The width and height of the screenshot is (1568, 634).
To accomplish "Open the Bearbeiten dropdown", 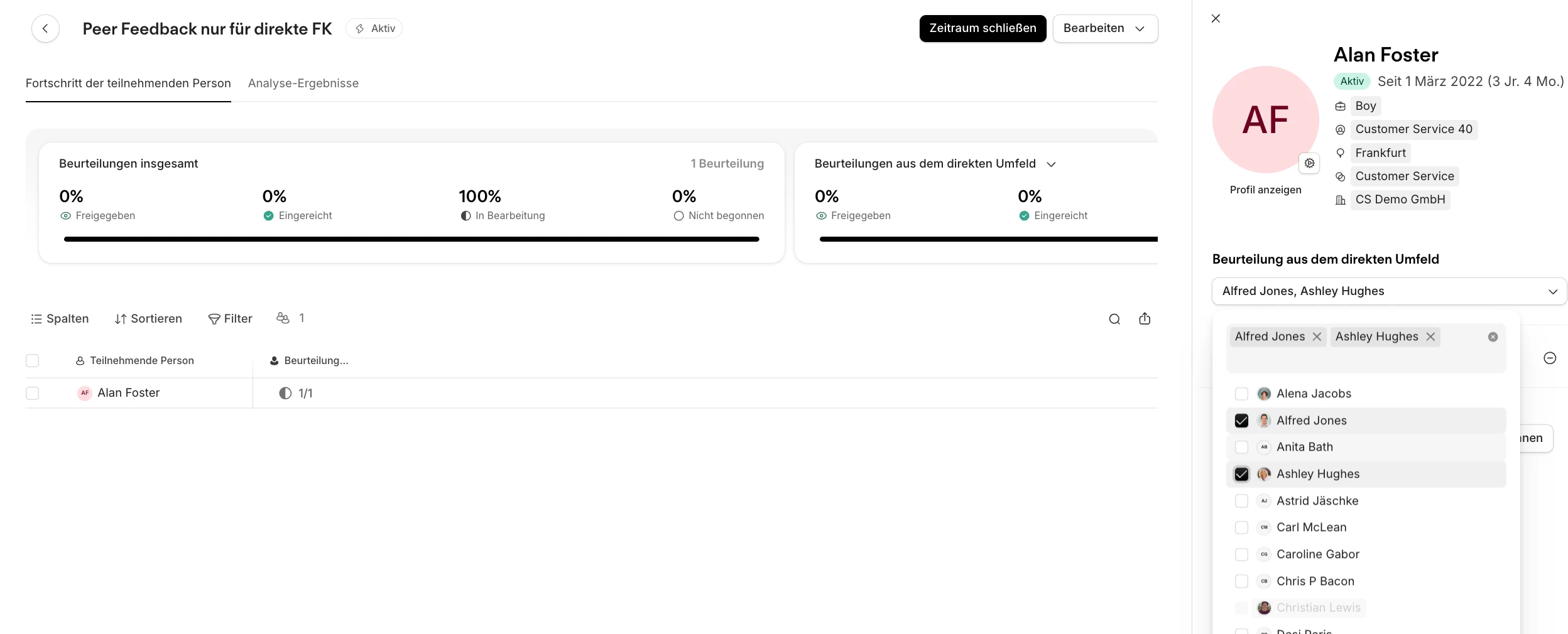I will [1105, 29].
